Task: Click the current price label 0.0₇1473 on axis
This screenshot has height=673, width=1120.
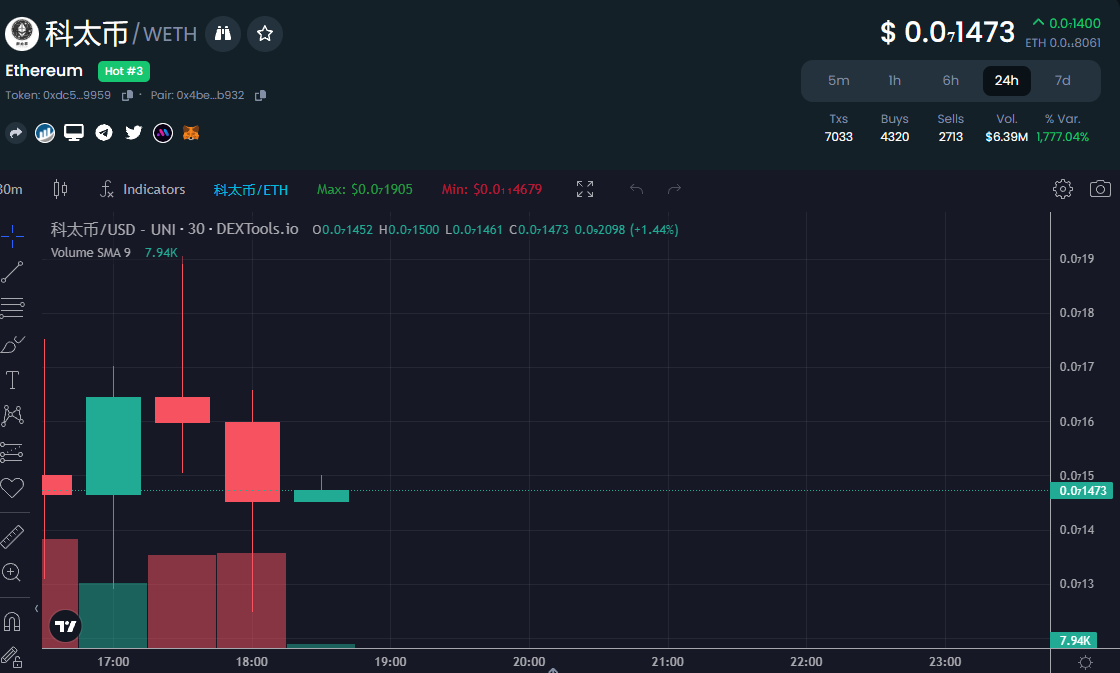Action: 1082,491
